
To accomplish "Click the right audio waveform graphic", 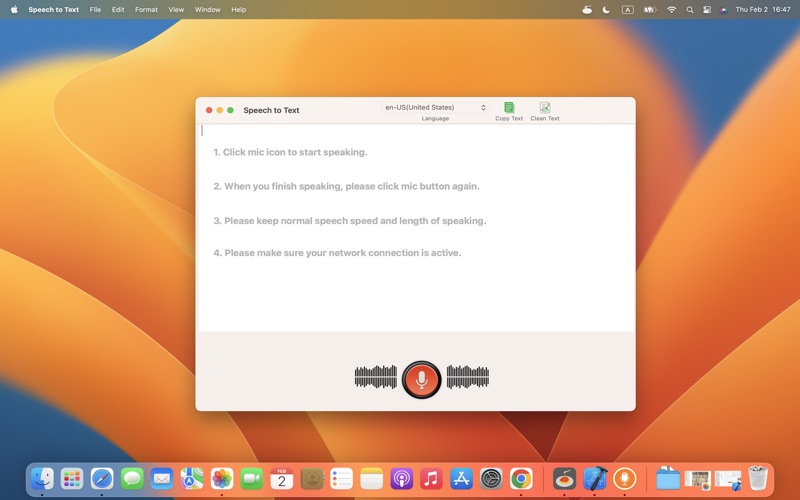I will (468, 377).
